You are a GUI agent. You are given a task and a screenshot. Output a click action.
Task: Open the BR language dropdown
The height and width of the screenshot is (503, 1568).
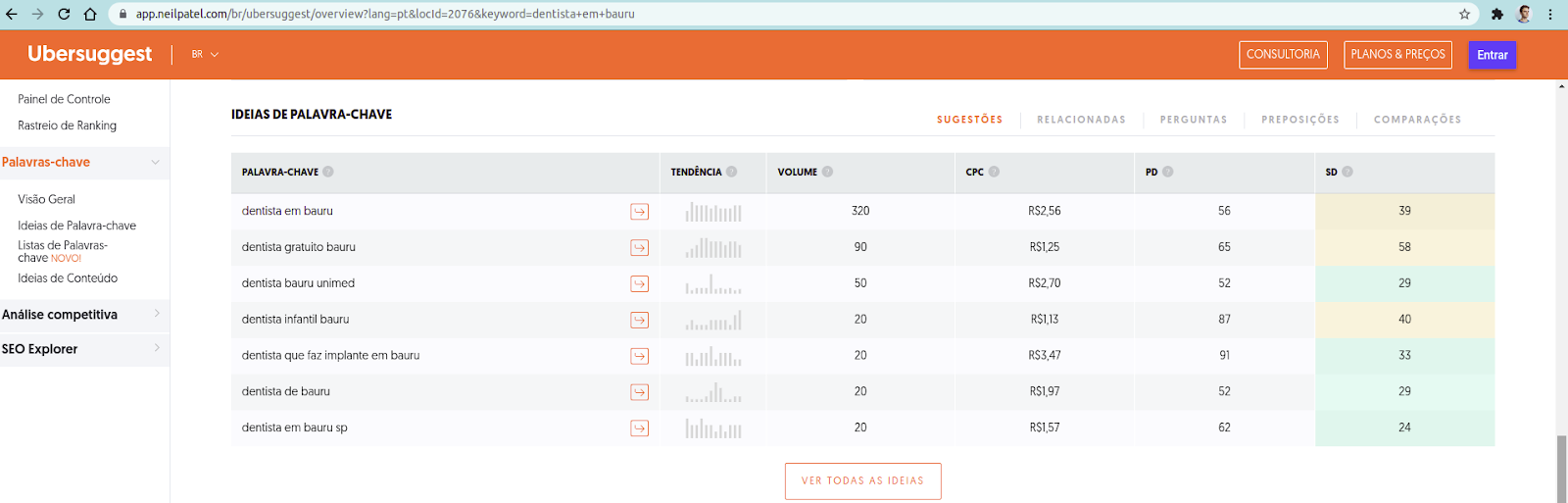point(205,54)
